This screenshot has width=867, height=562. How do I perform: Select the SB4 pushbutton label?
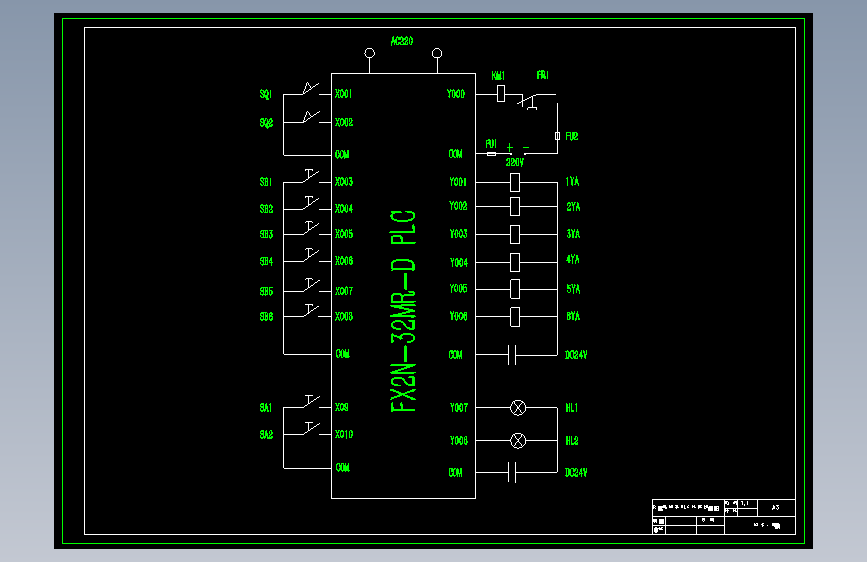[267, 261]
